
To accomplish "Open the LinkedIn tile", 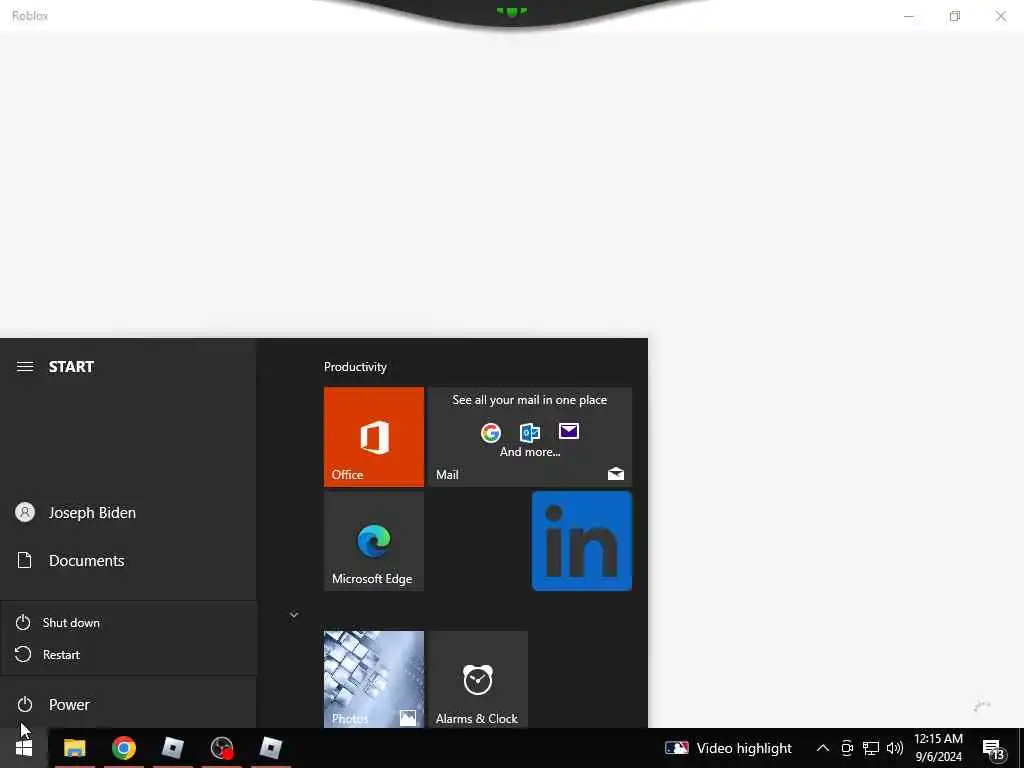I will pyautogui.click(x=582, y=541).
